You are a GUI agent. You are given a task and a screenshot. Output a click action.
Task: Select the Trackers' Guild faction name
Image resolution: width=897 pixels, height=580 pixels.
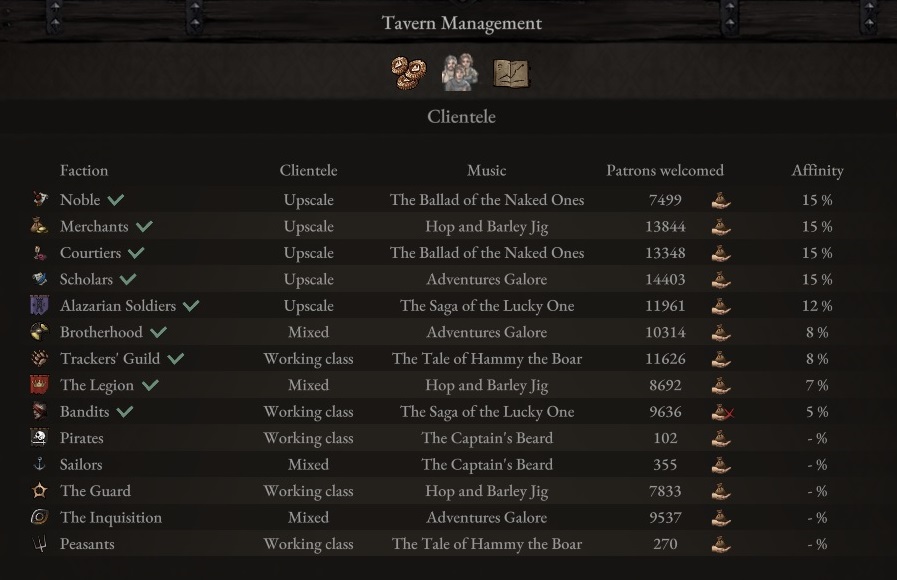[x=109, y=358]
